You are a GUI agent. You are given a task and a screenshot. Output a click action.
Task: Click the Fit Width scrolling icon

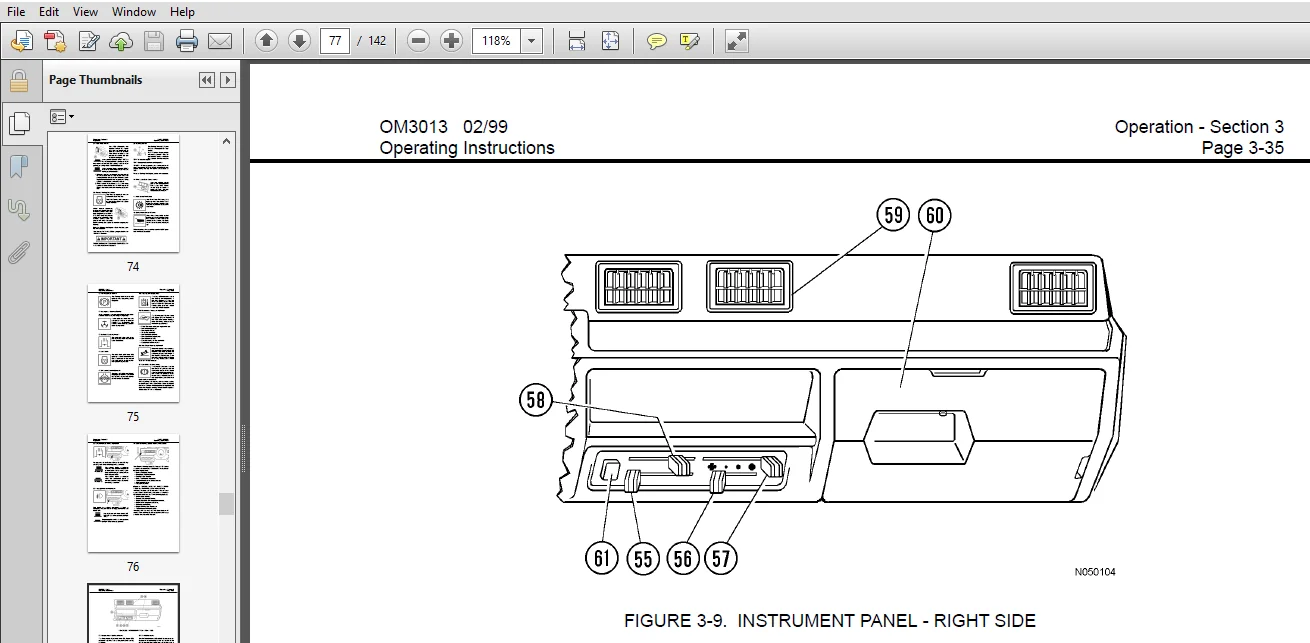pos(577,41)
